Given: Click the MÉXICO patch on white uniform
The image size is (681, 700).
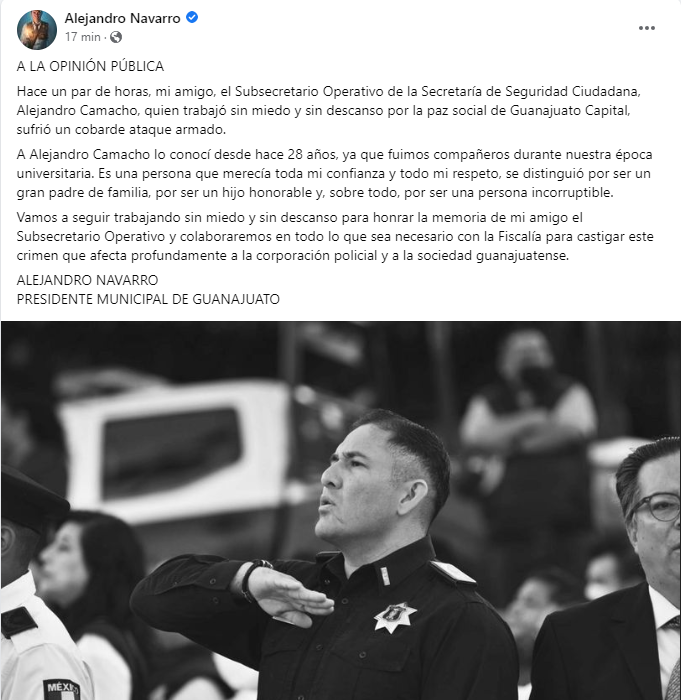Looking at the screenshot, I should click(62, 689).
